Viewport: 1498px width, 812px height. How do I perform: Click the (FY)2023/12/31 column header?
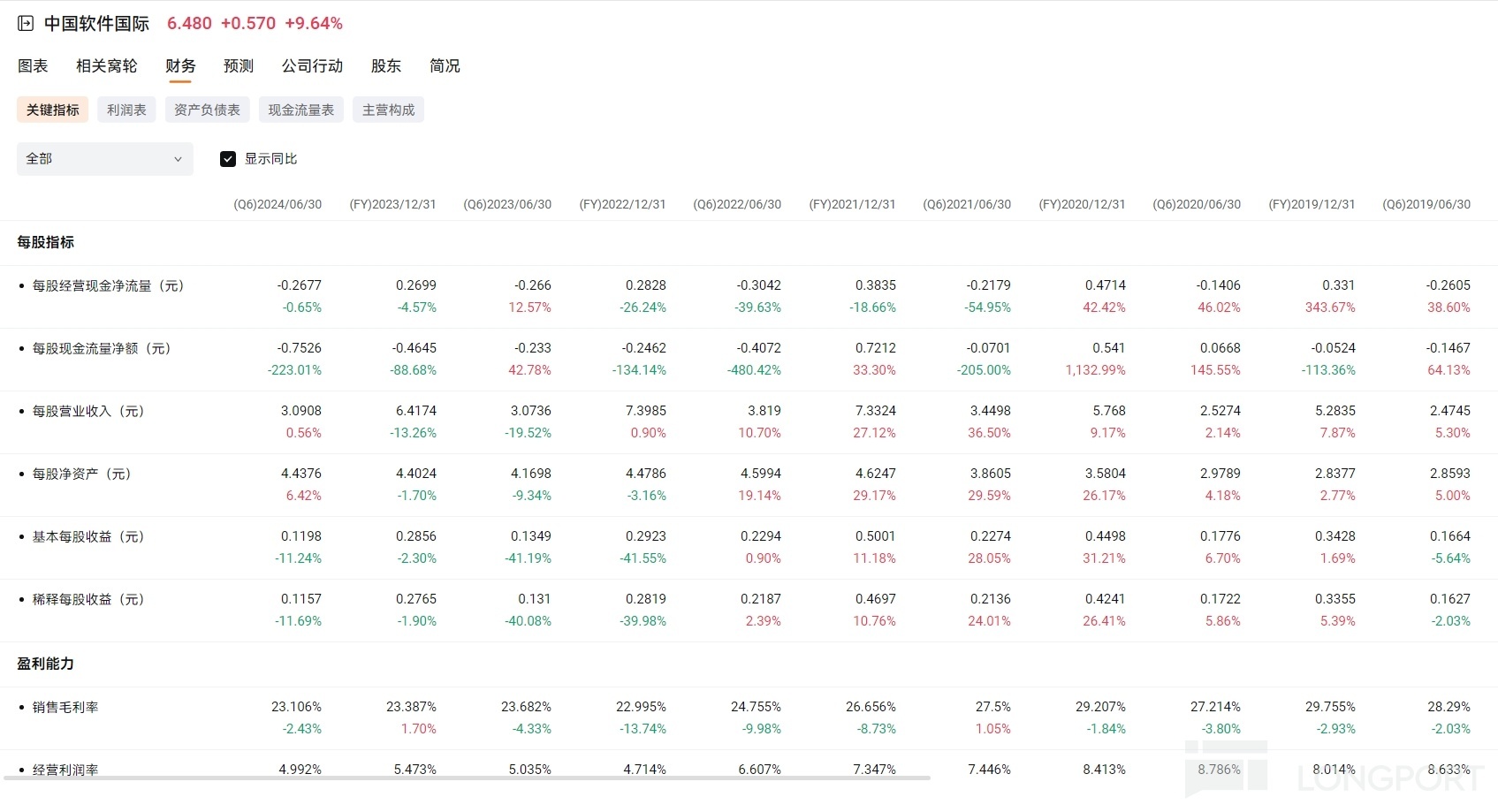coord(392,204)
